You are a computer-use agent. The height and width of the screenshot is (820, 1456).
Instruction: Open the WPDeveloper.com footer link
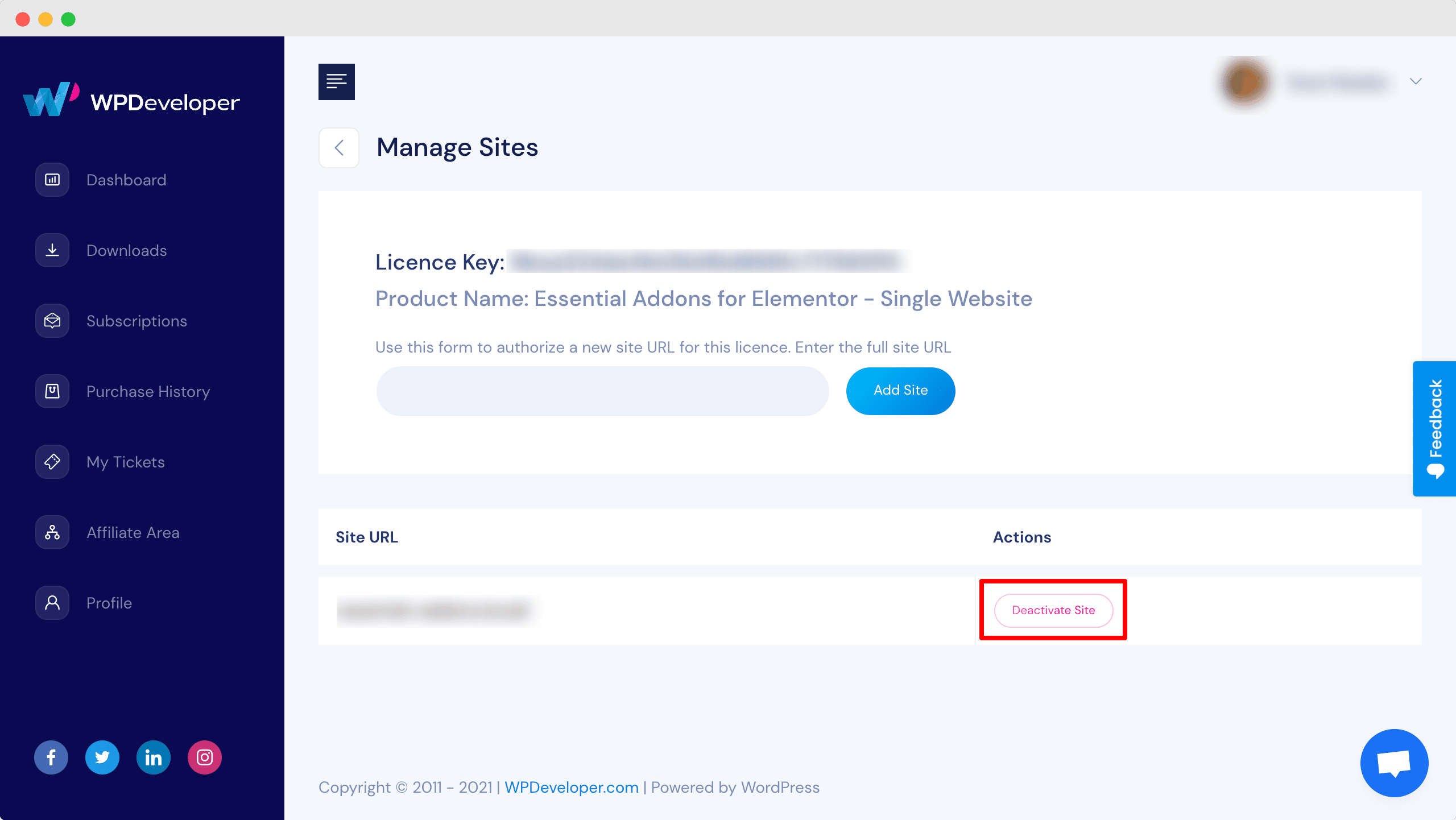[x=571, y=787]
